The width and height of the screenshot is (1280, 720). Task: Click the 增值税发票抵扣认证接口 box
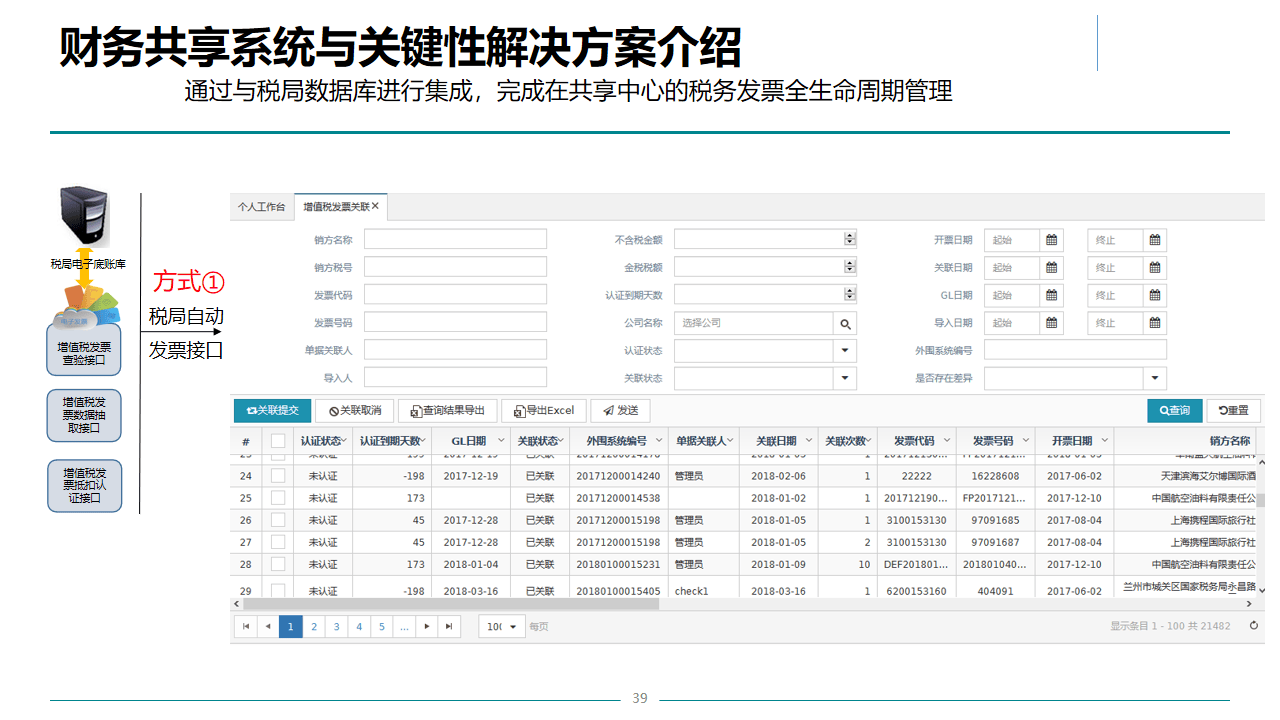(x=84, y=485)
